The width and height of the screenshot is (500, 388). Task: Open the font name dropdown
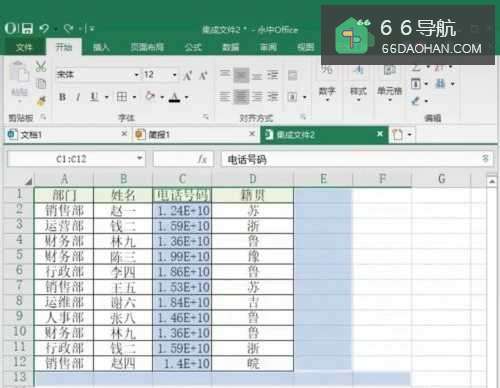136,75
